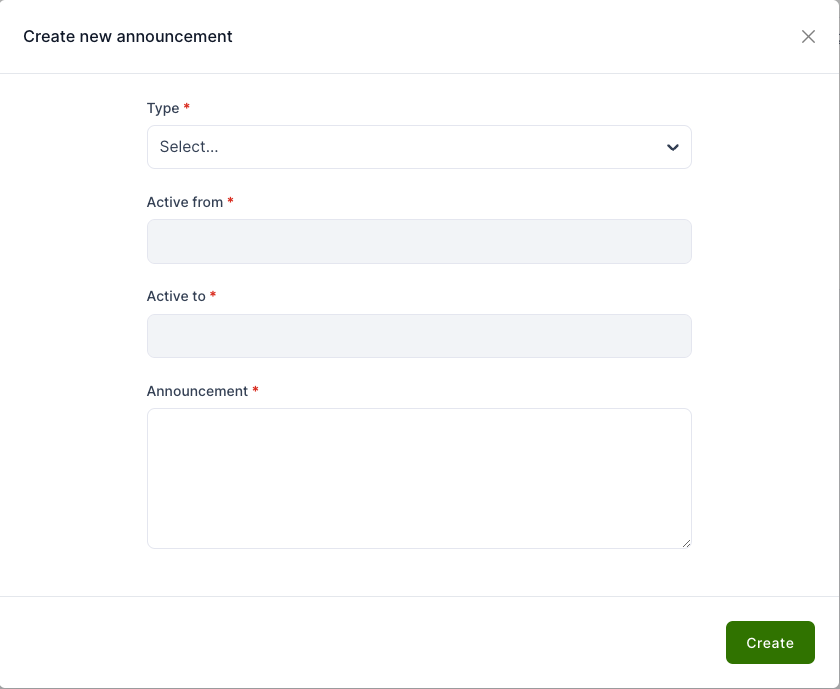
Task: Click the red asterisk beside Active to
Action: [x=213, y=295]
